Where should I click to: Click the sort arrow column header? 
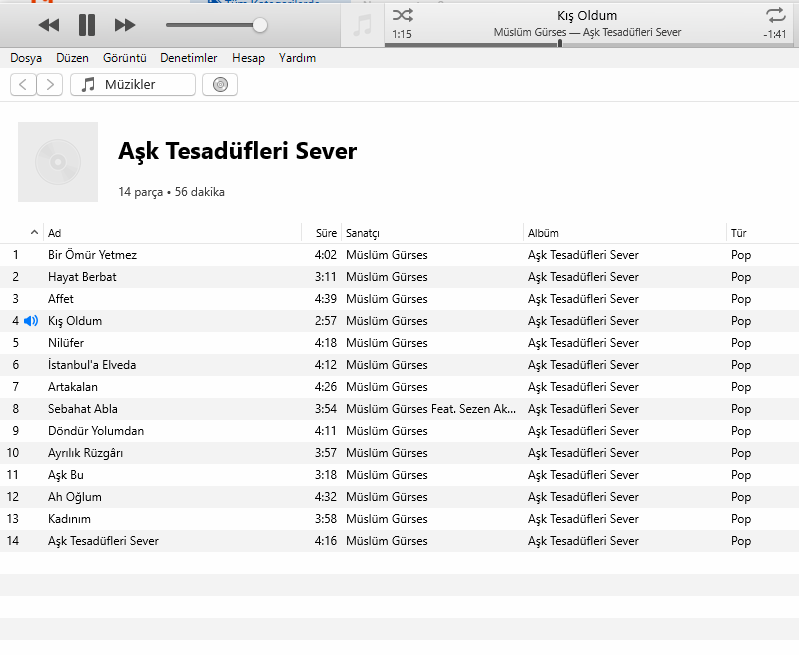click(x=34, y=232)
